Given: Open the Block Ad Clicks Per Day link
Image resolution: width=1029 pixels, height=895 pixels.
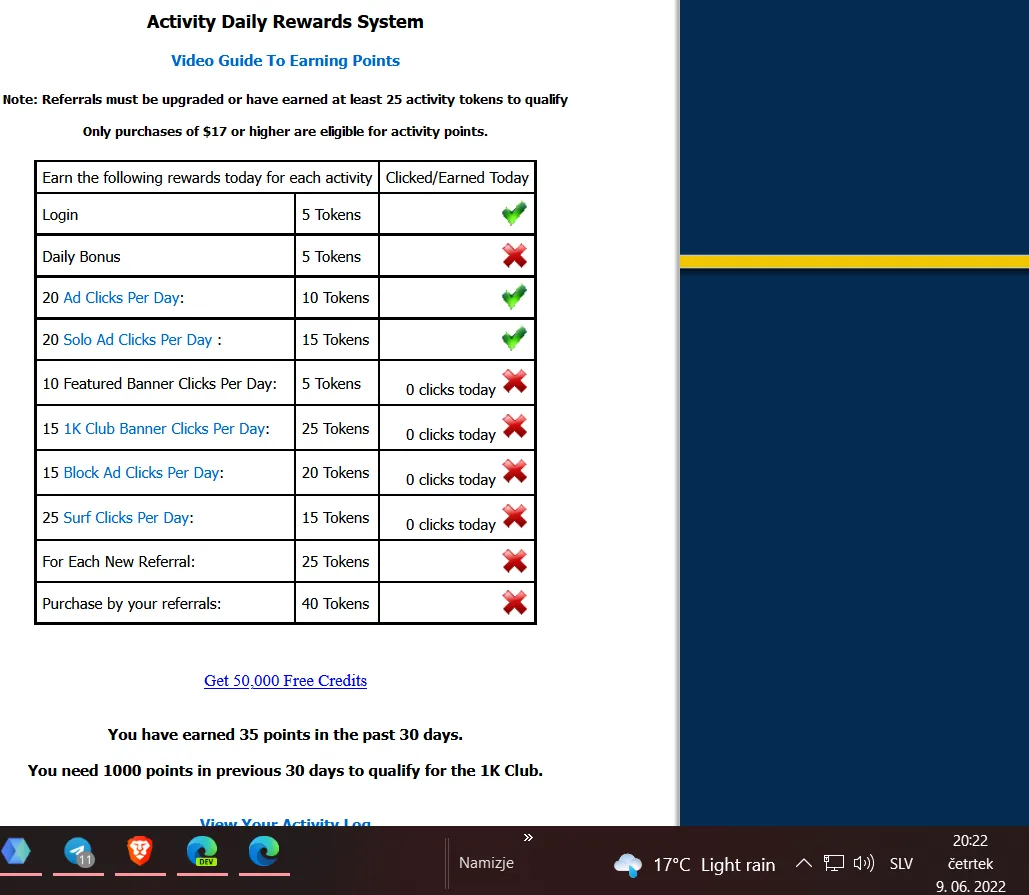Looking at the screenshot, I should pos(142,473).
